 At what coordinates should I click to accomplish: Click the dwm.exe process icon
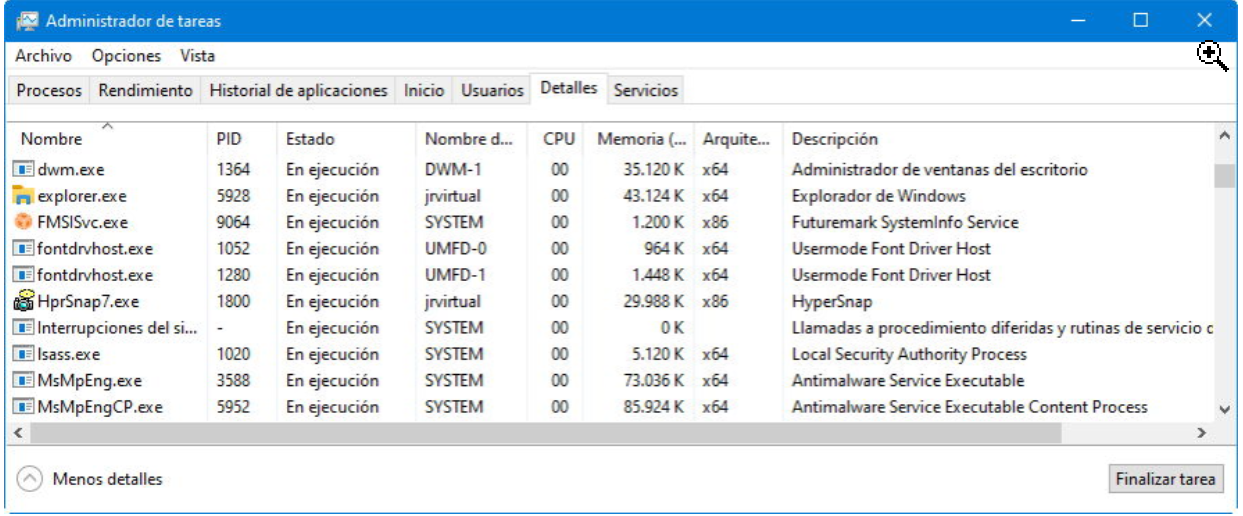(24, 170)
